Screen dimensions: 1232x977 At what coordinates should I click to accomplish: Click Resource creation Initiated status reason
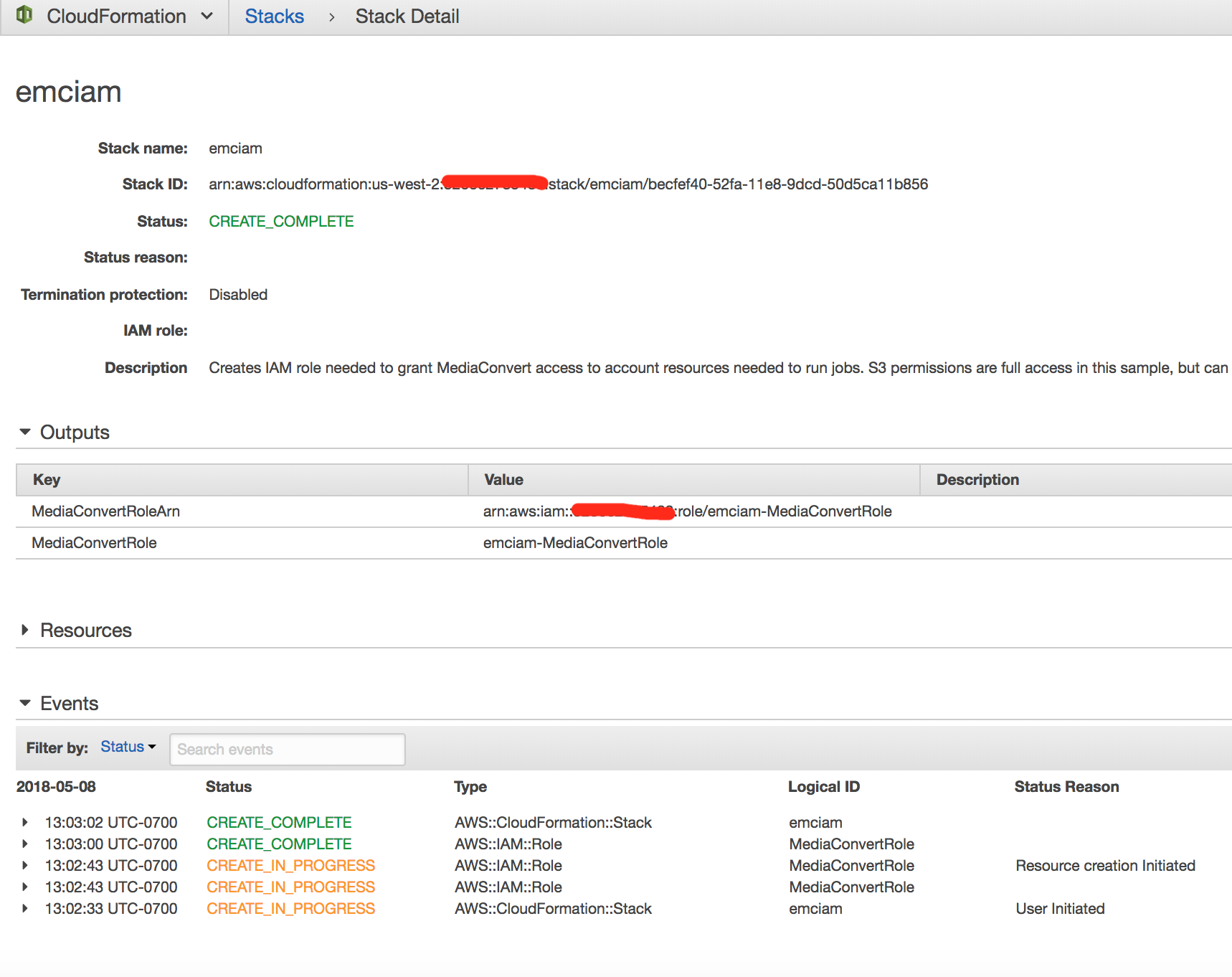click(1105, 865)
